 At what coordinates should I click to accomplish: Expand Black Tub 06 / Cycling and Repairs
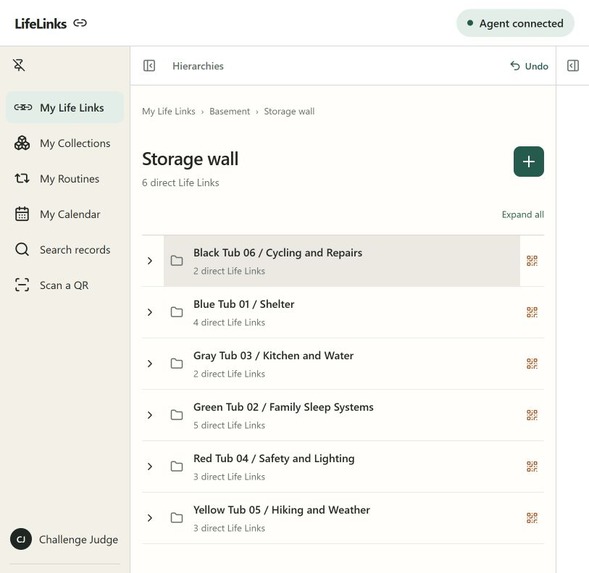(150, 260)
